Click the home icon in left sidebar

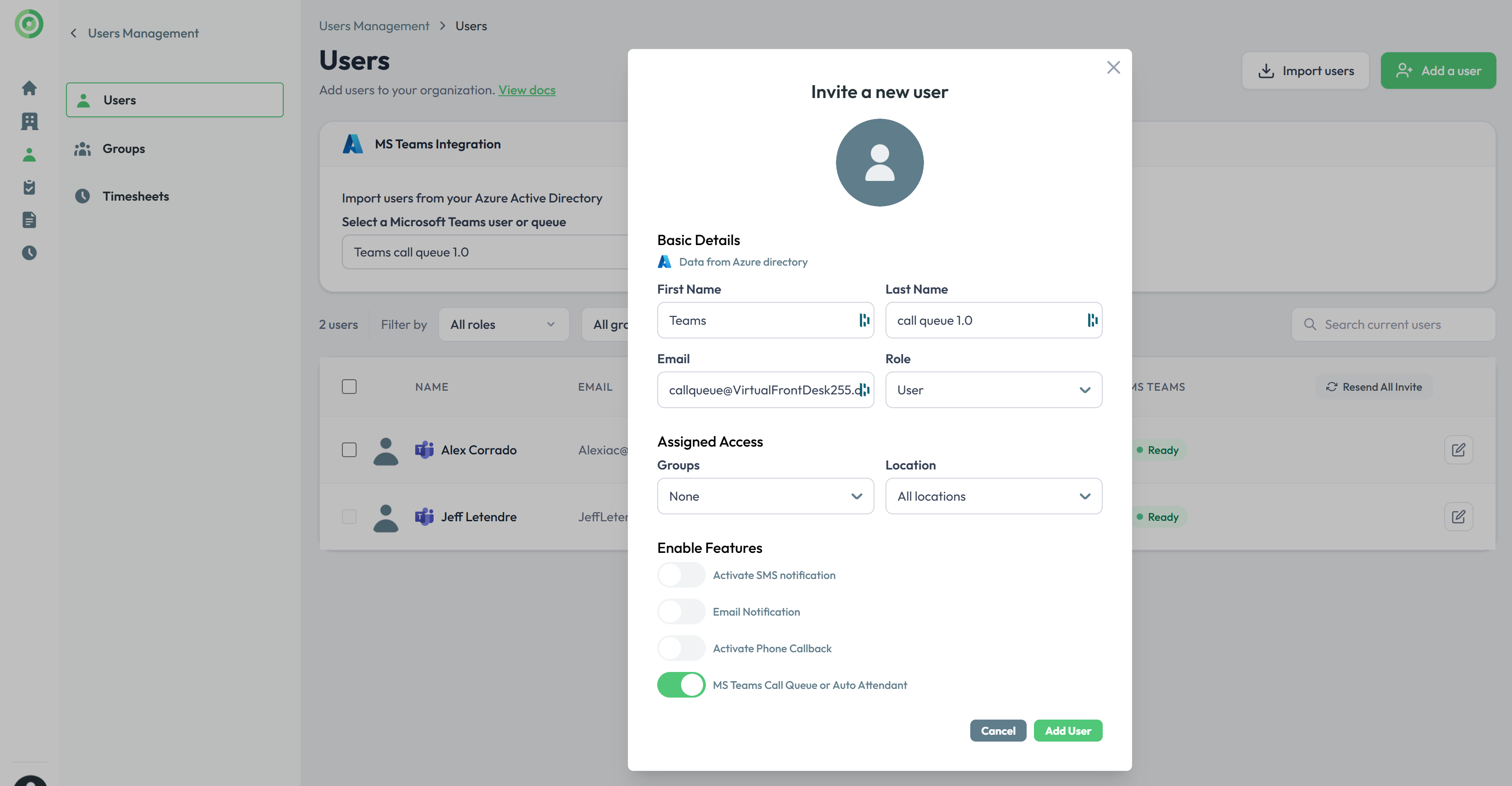[x=29, y=88]
